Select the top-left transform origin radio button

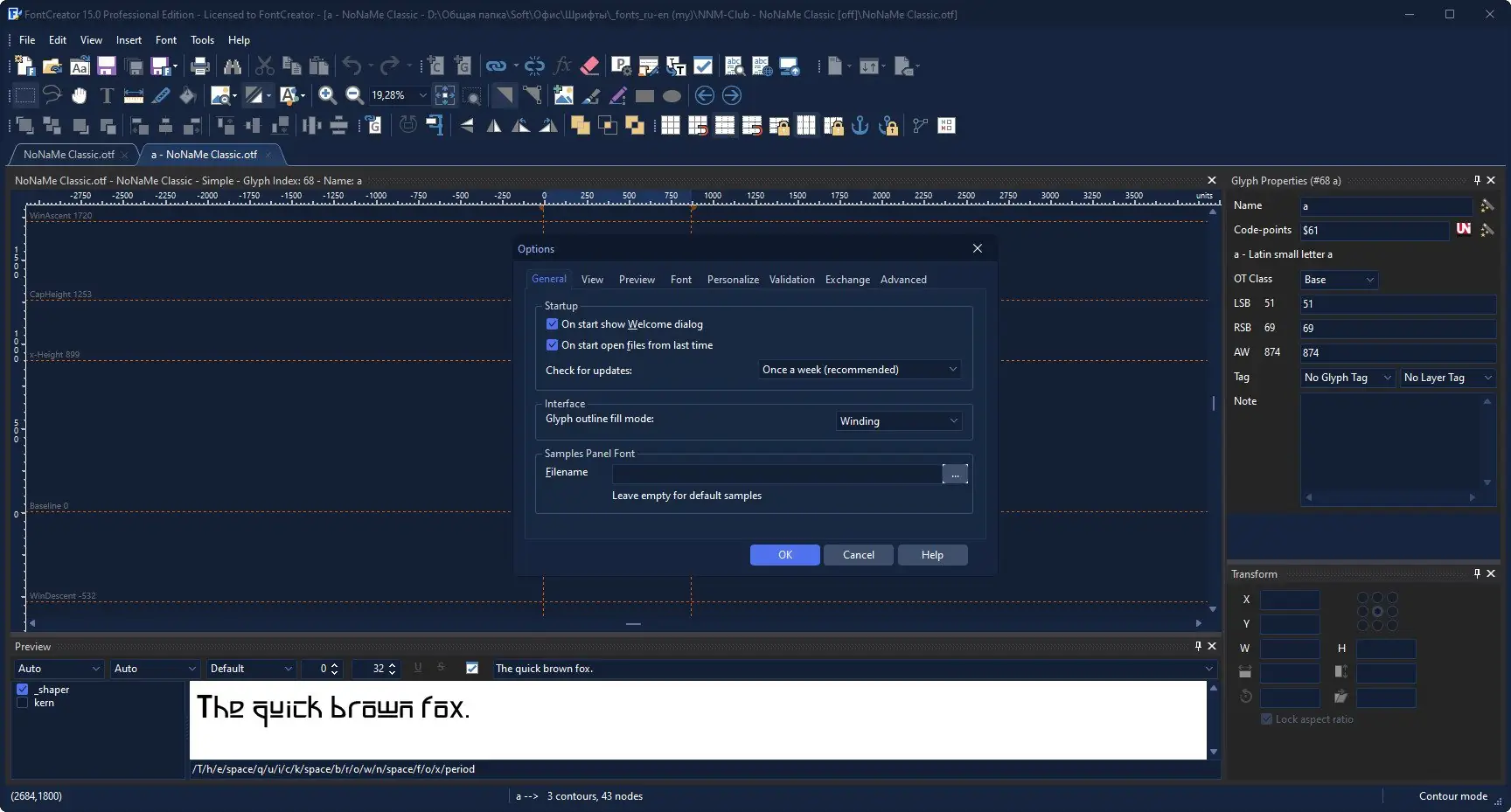click(1362, 598)
